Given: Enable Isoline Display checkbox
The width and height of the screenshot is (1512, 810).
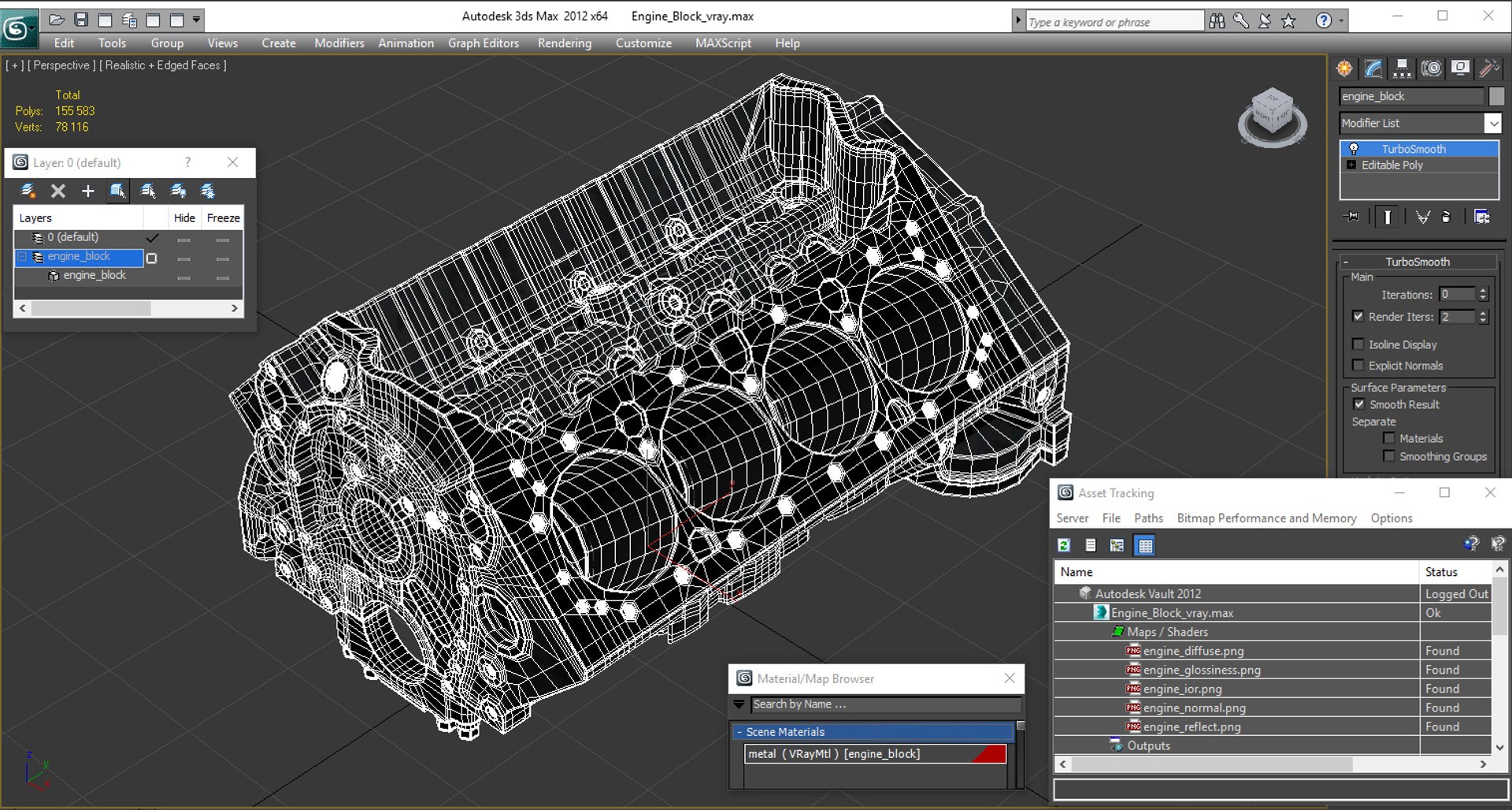Looking at the screenshot, I should point(1358,344).
